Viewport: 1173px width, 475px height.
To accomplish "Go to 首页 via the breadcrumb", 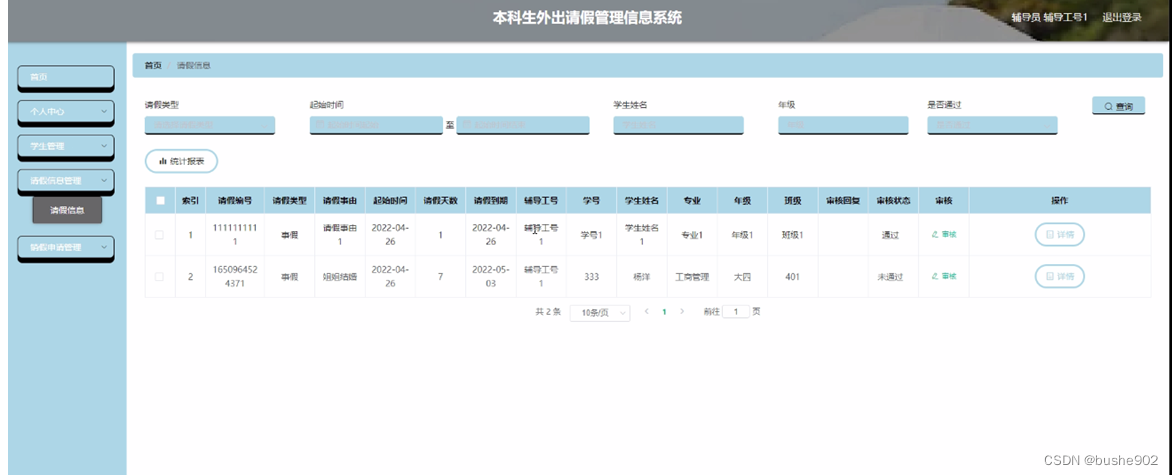I will point(153,66).
